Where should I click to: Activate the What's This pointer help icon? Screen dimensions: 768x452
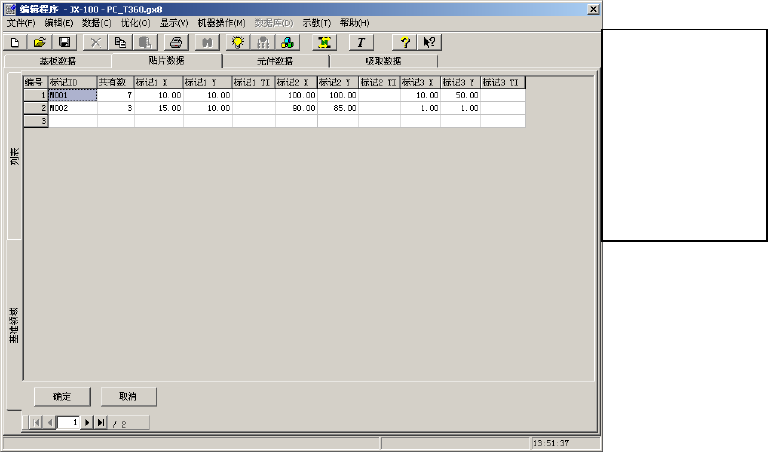point(430,43)
